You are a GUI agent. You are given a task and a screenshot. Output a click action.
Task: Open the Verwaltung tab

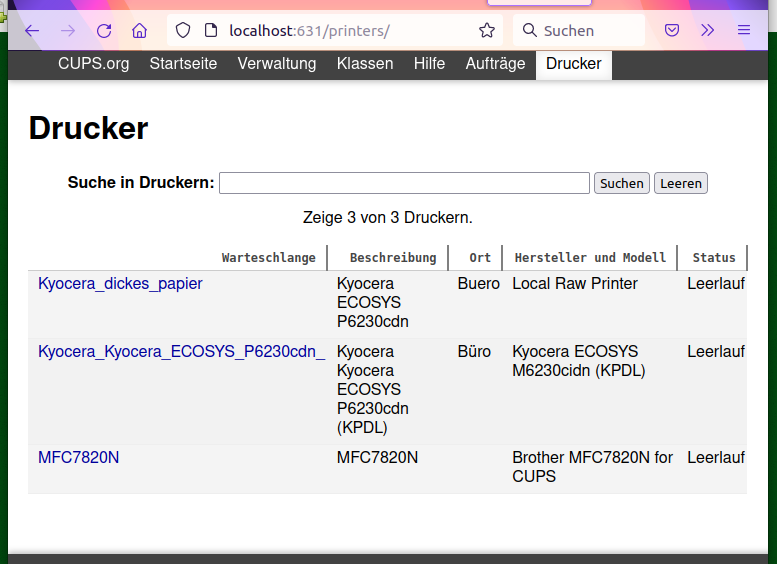tap(277, 63)
